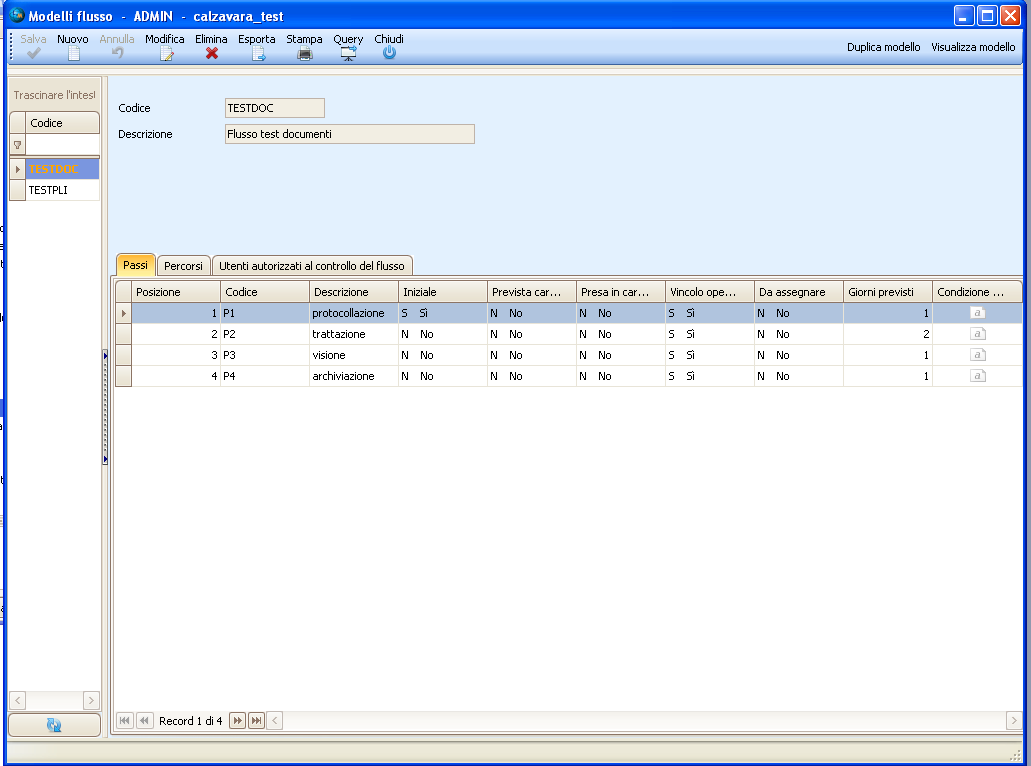The image size is (1031, 766).
Task: Click the Esporta export icon
Action: [257, 54]
